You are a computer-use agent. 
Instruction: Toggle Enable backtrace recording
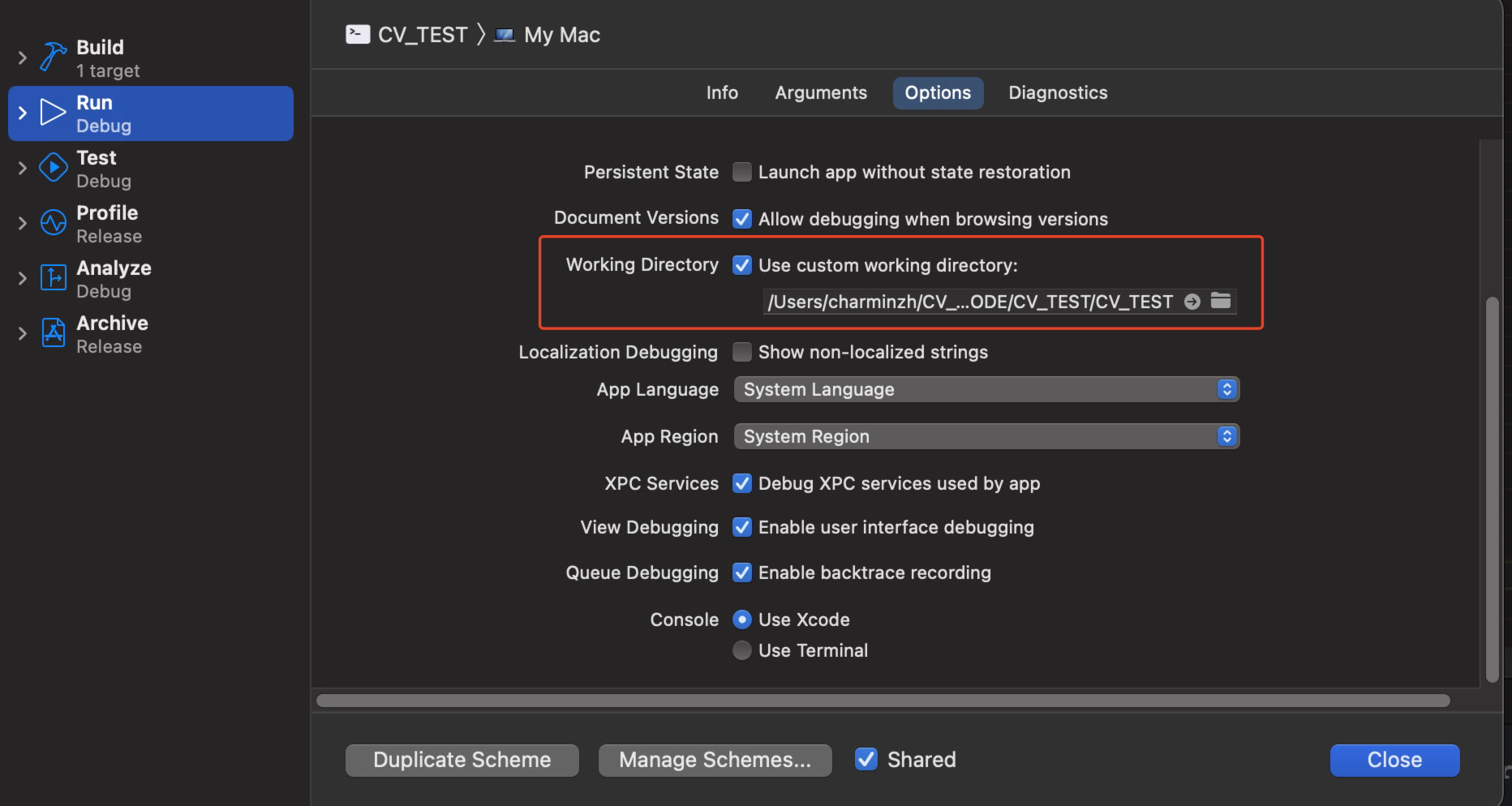click(742, 572)
